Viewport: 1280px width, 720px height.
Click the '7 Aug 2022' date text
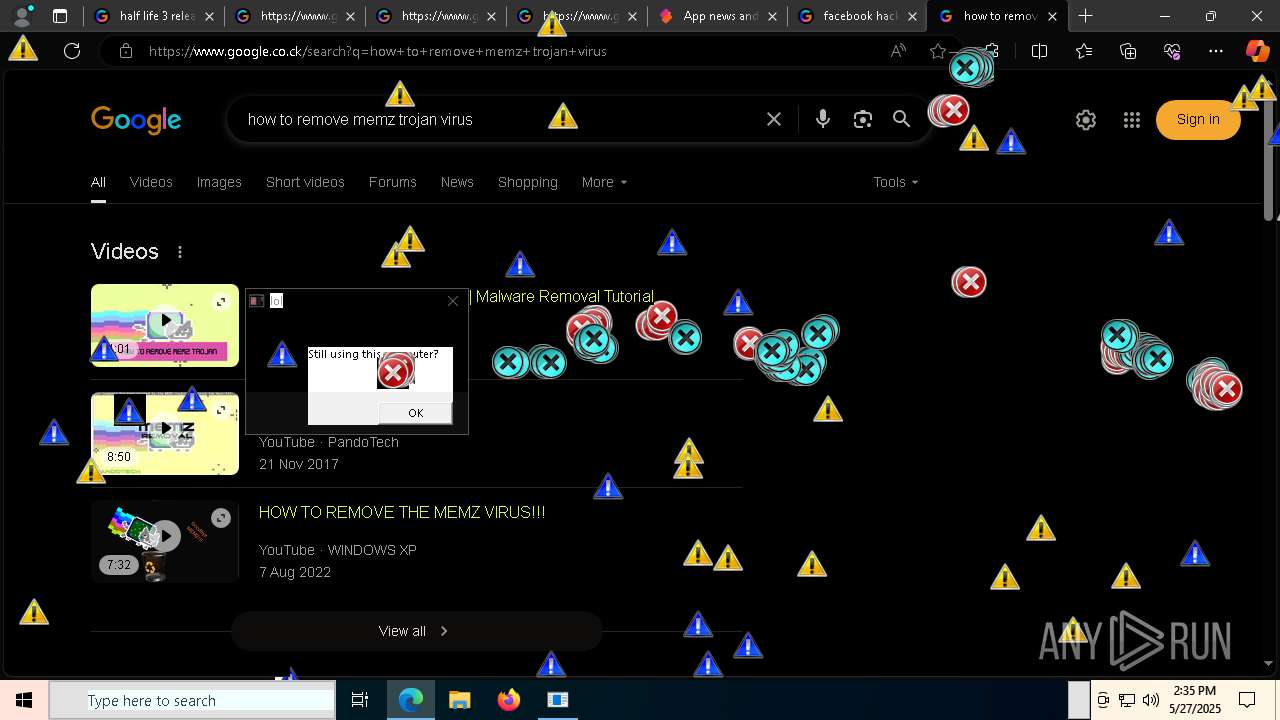(x=295, y=572)
